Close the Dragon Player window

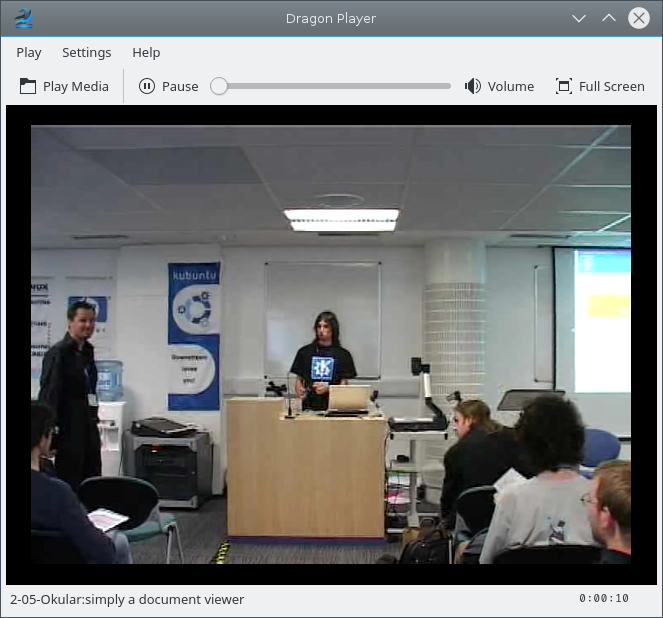[x=639, y=18]
